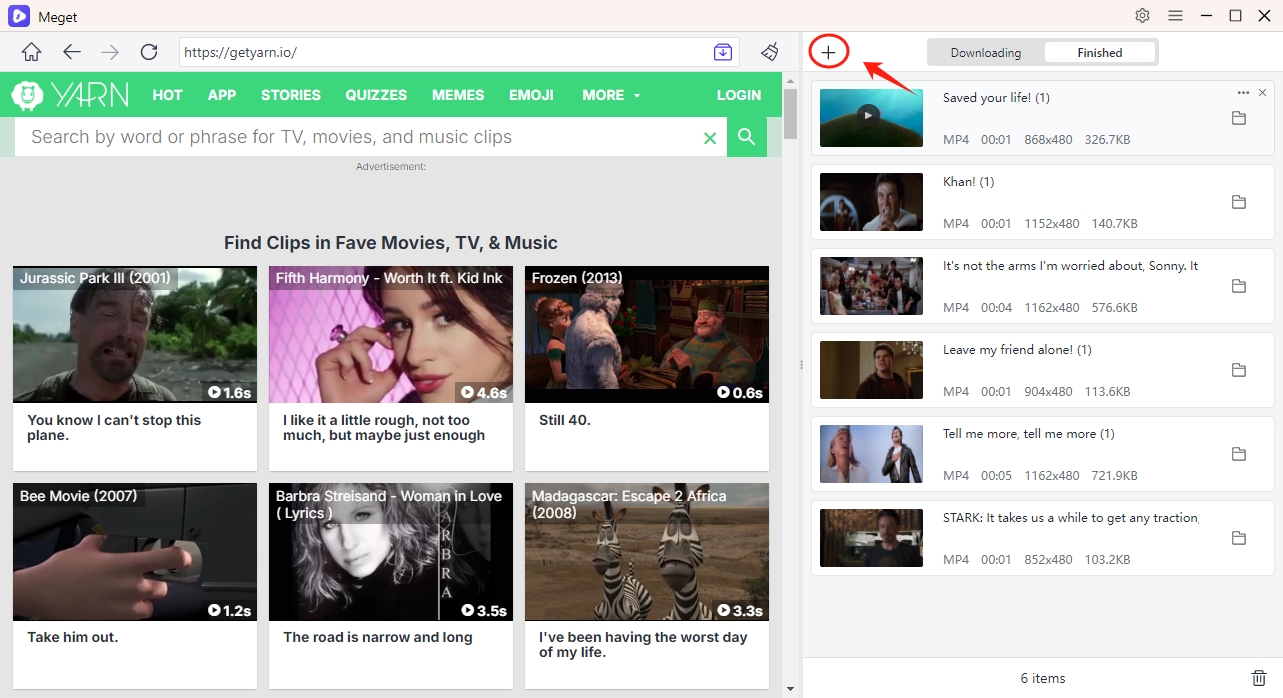Delete all finished items with the trash icon
The image size is (1283, 698).
pos(1259,678)
